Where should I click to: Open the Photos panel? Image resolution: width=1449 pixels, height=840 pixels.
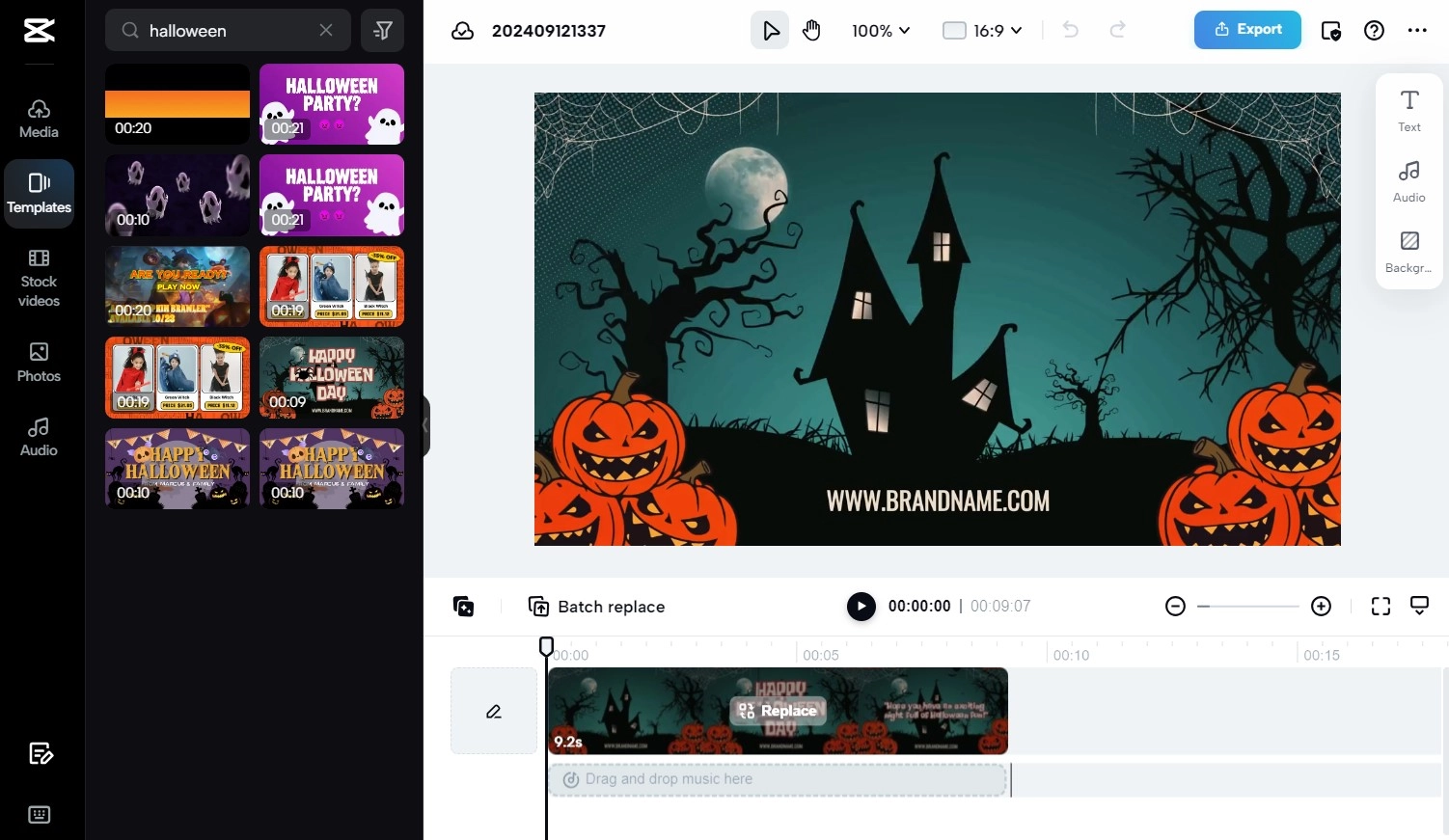tap(39, 363)
